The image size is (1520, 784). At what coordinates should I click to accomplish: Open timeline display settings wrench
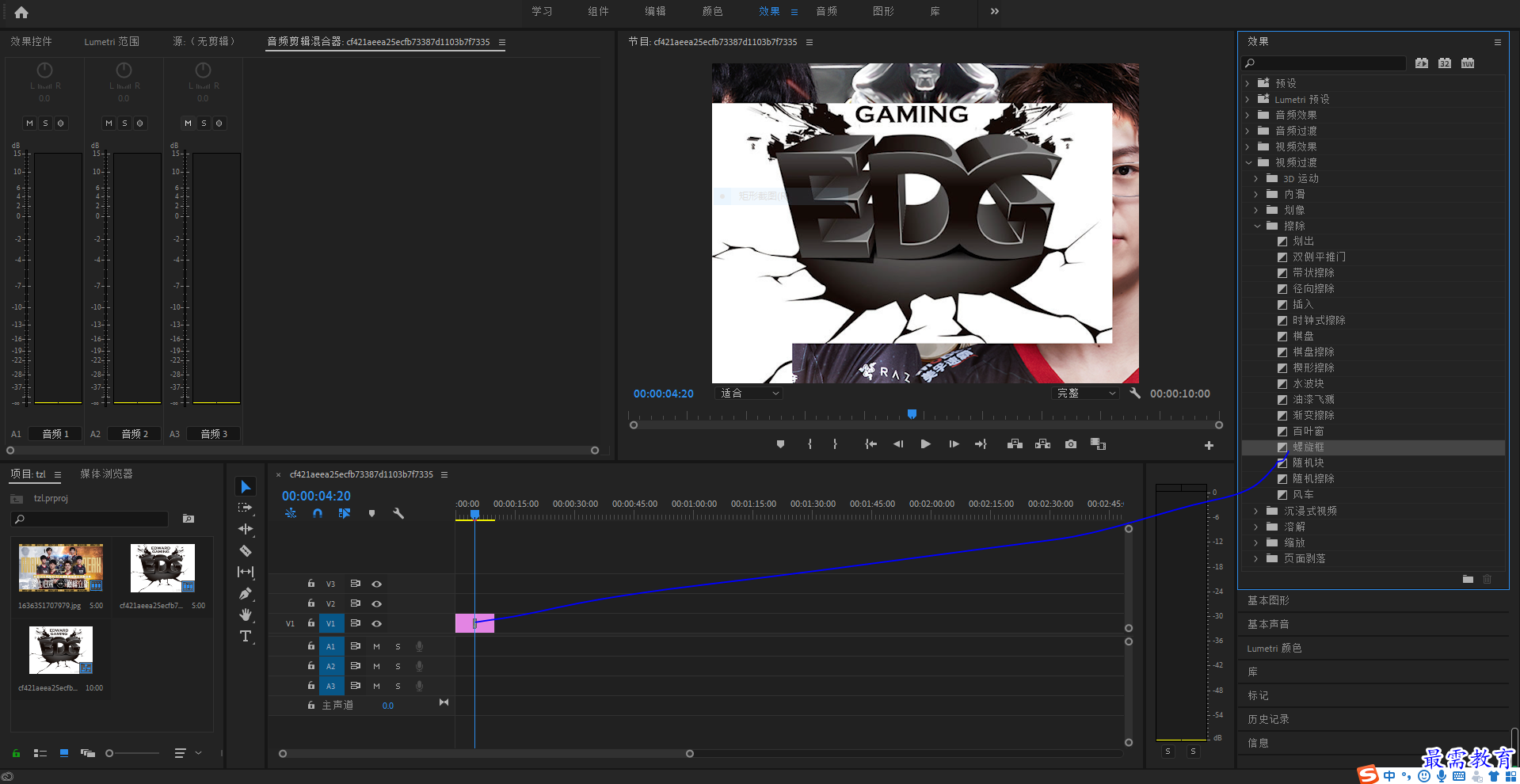tap(398, 513)
